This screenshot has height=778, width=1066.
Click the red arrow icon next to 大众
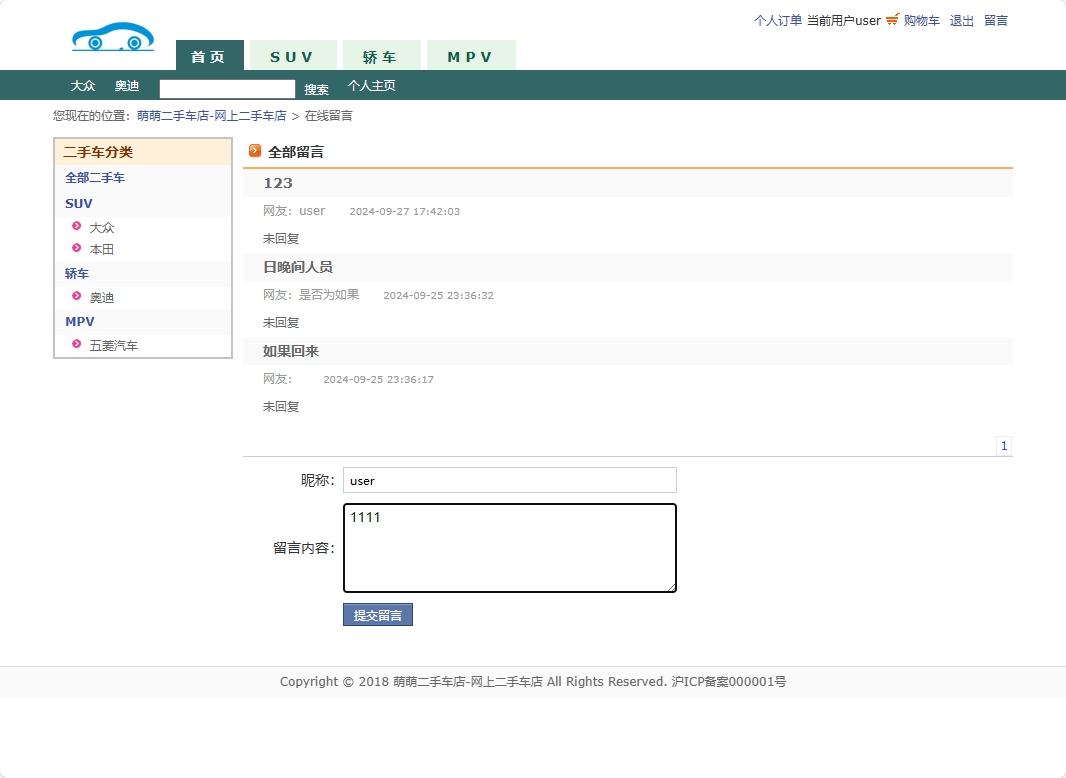[77, 226]
